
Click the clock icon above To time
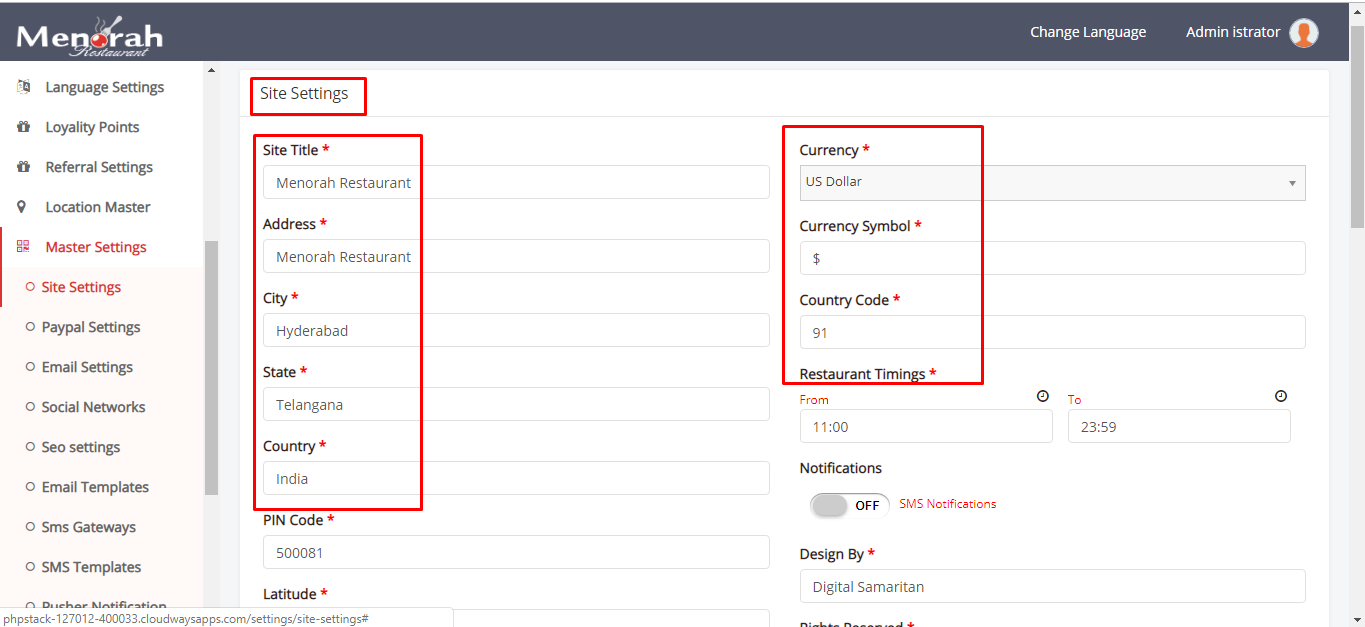(1281, 396)
